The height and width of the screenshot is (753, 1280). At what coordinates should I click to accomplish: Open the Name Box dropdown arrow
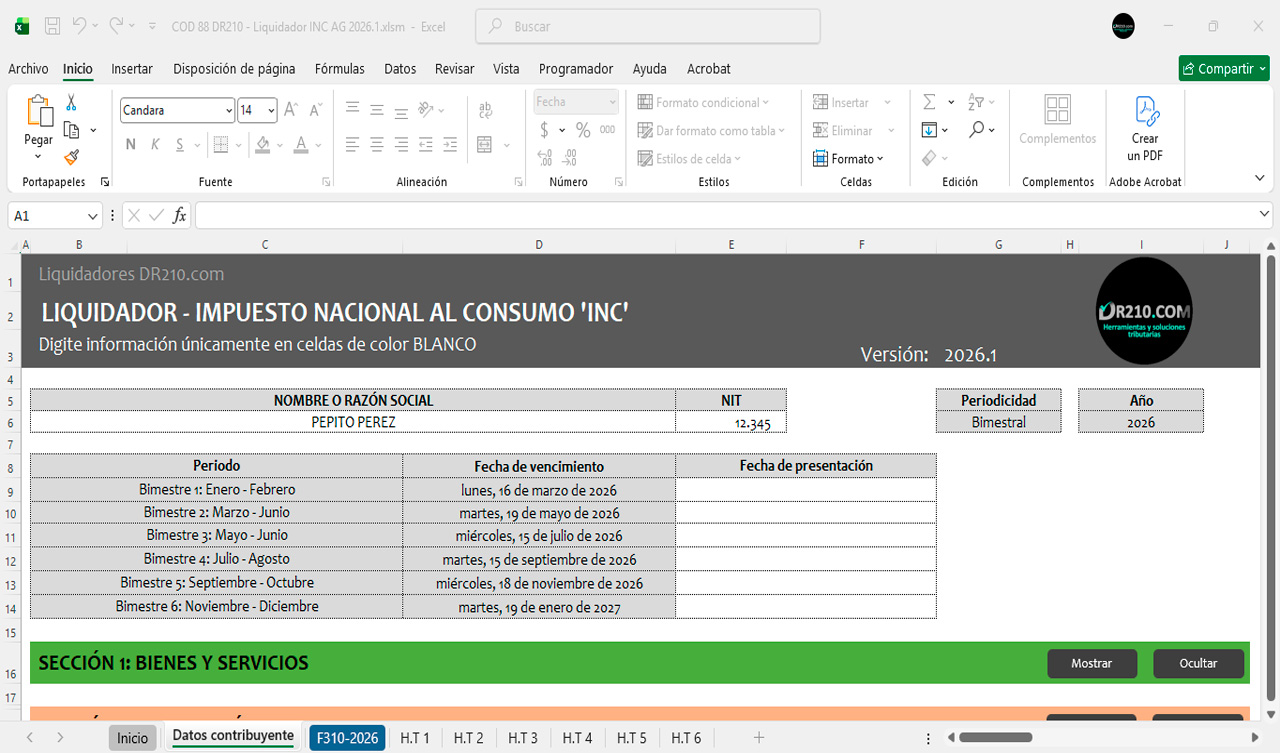coord(93,216)
